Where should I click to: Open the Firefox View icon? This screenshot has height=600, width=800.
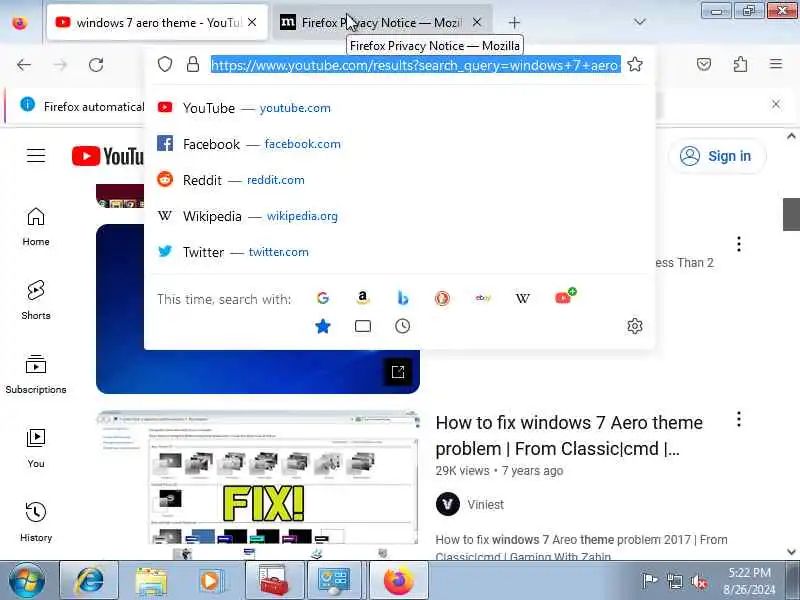tap(20, 23)
